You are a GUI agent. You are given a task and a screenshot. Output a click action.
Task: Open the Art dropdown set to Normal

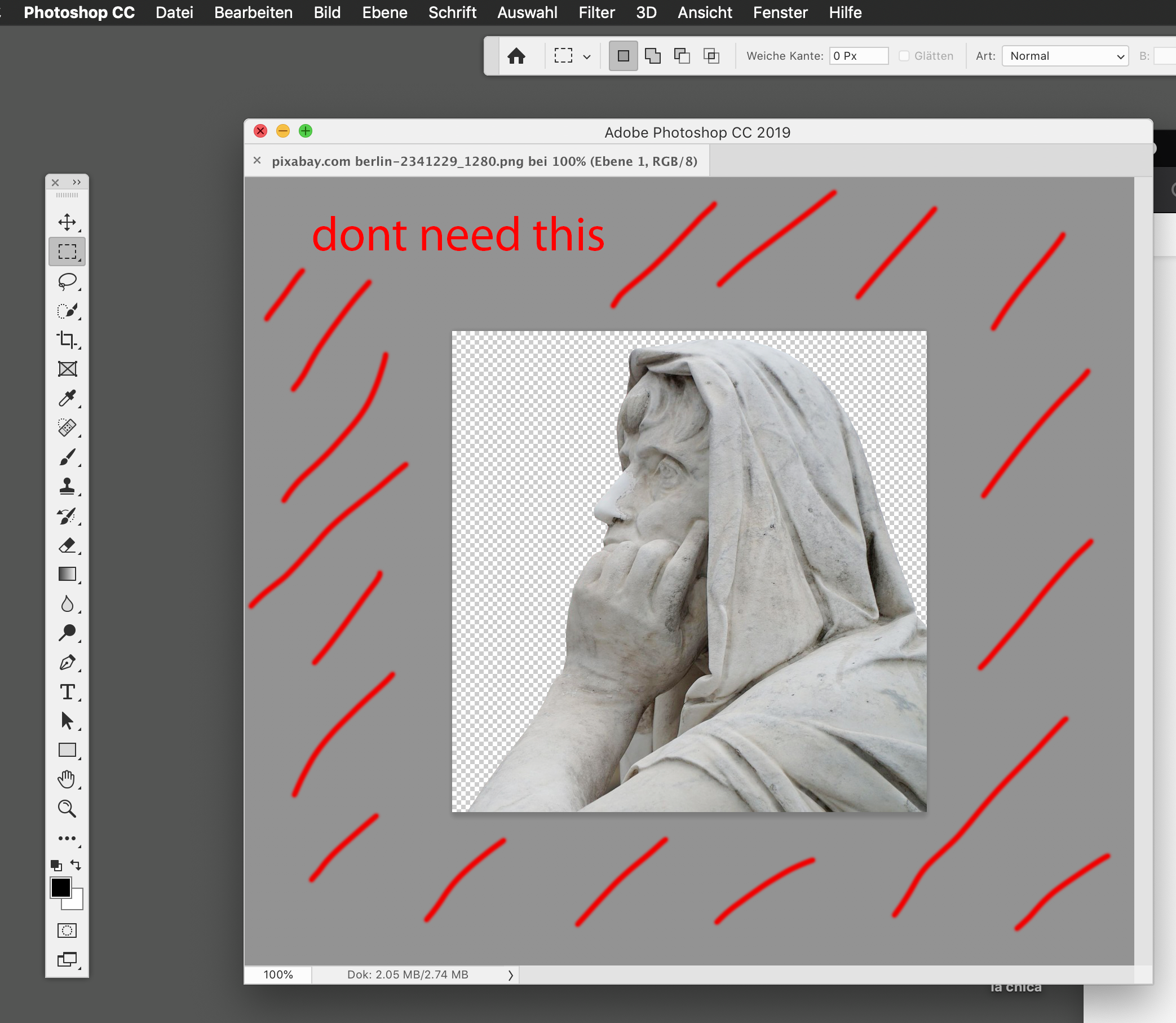[x=1065, y=56]
